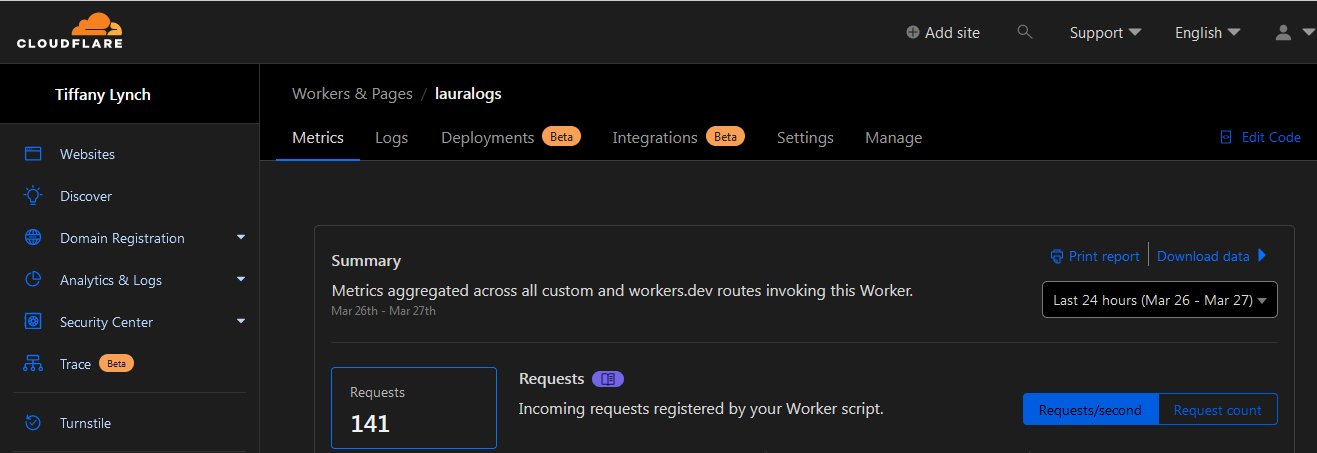
Task: Switch chart to Requests/second
Action: (1090, 410)
